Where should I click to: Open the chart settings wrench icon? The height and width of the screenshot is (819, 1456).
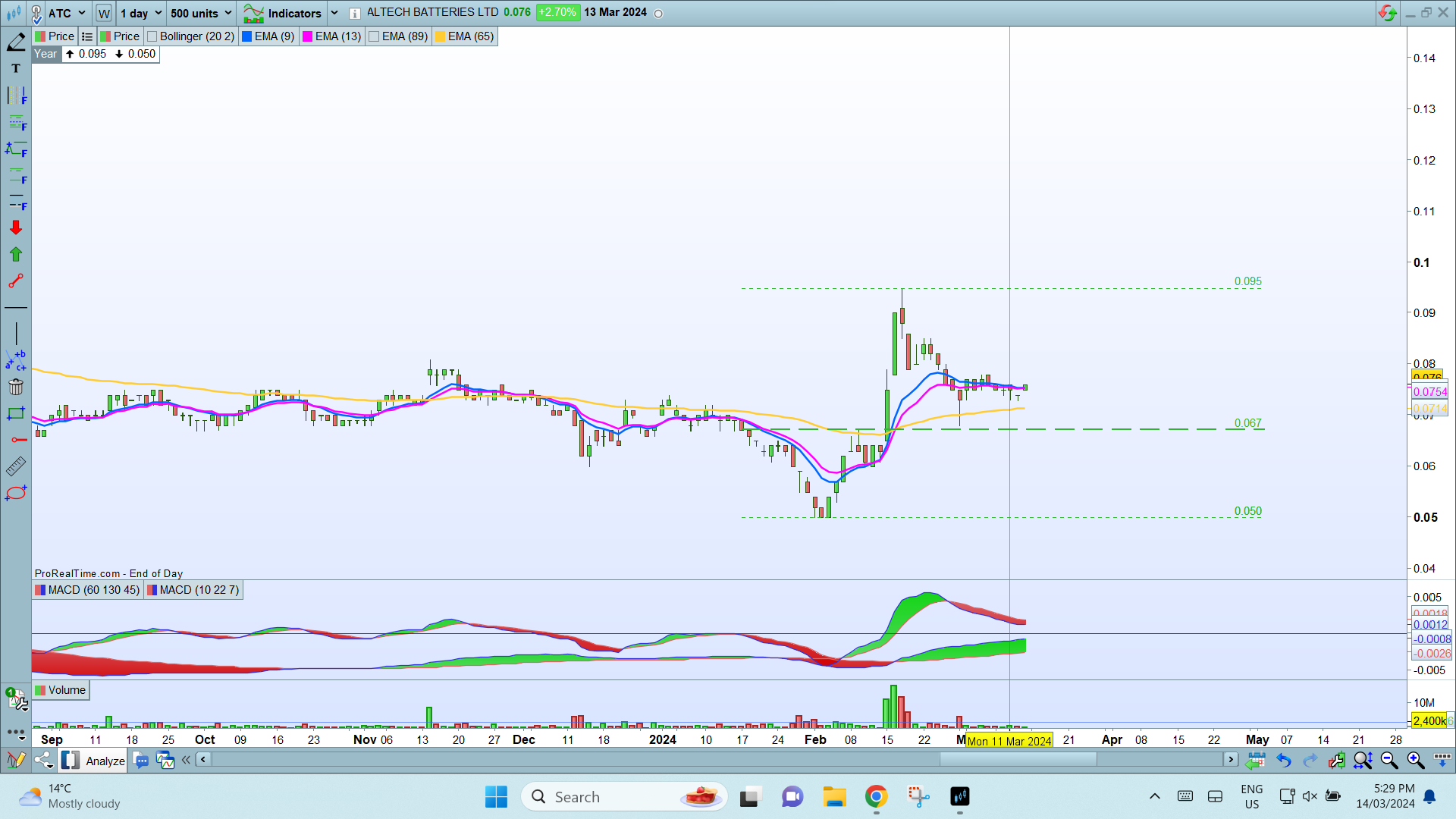click(x=1336, y=760)
